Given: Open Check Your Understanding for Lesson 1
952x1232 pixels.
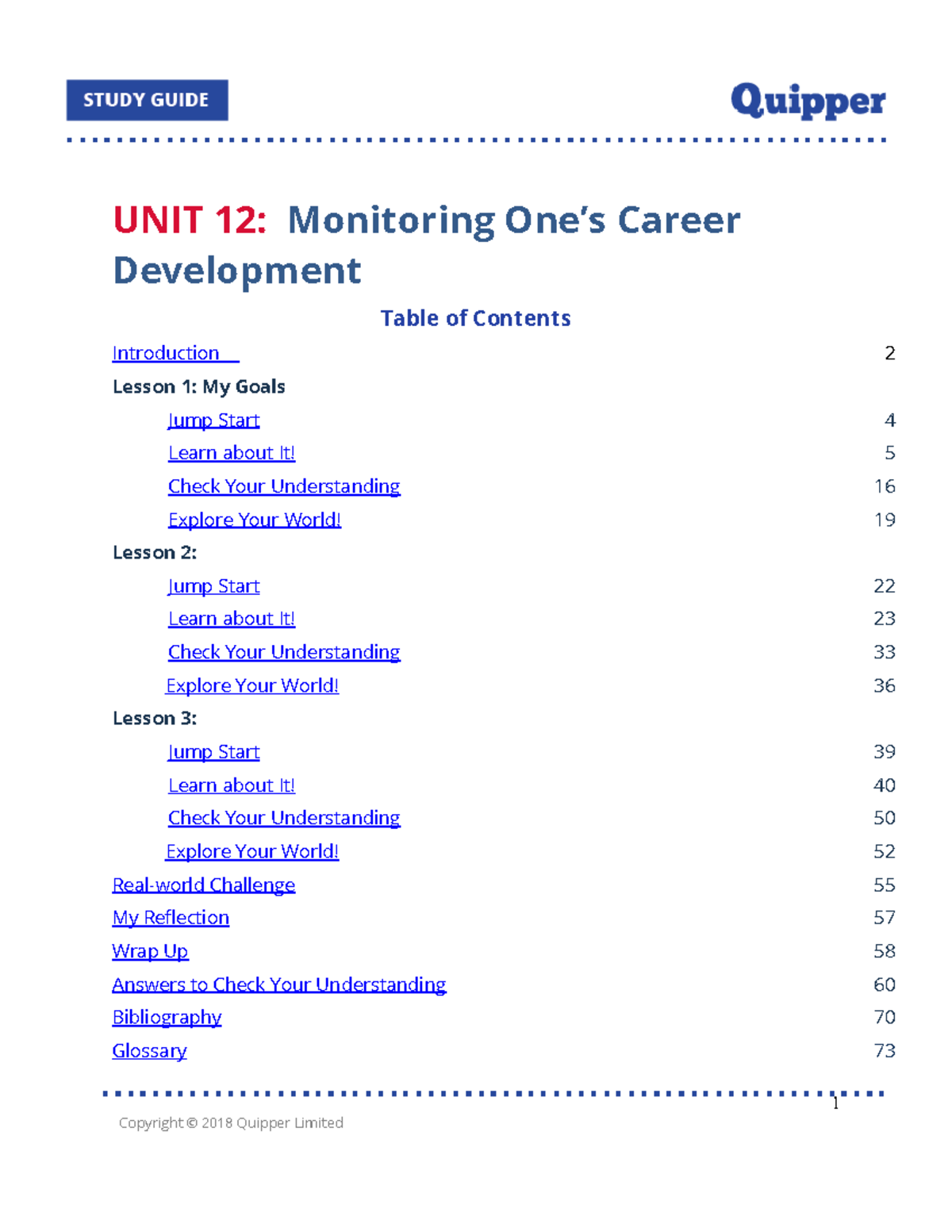Looking at the screenshot, I should click(x=283, y=486).
